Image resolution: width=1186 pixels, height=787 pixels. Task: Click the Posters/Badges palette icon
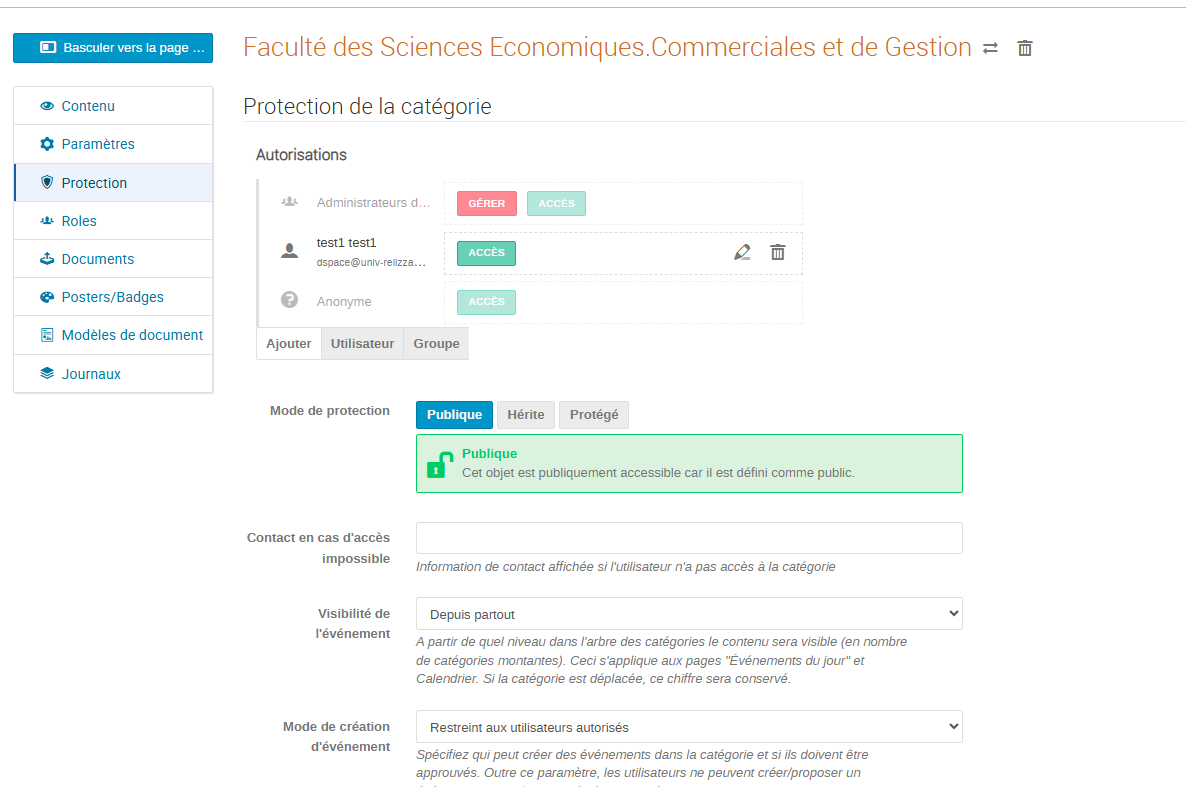pos(47,297)
